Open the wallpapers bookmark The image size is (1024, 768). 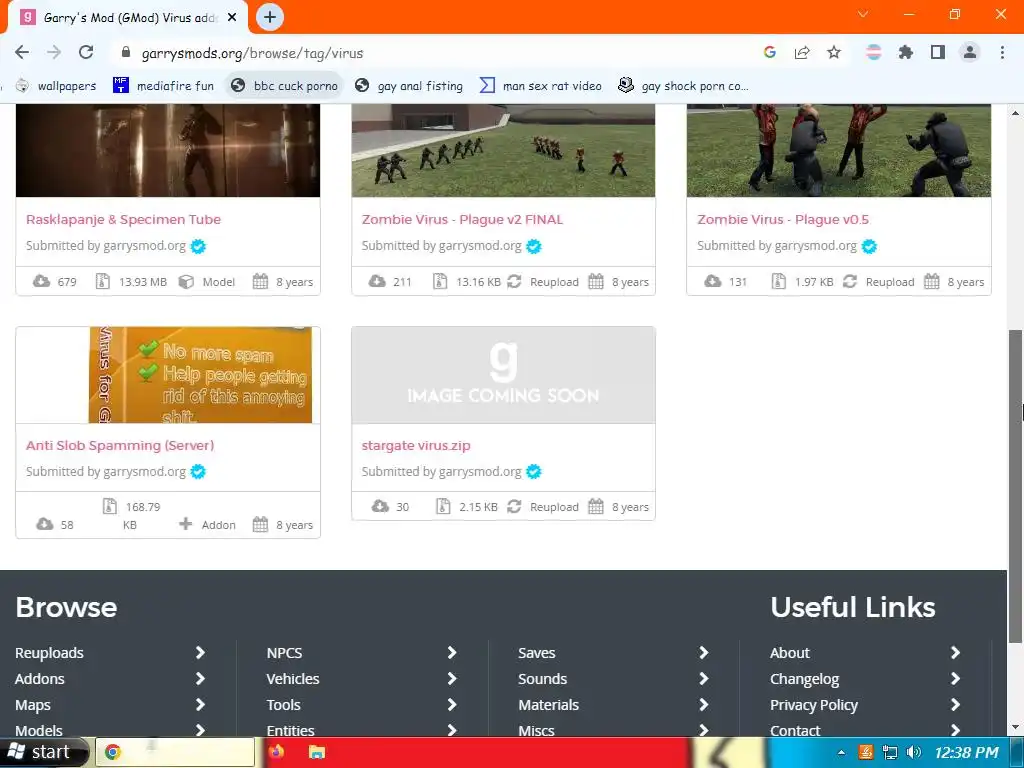click(x=56, y=86)
